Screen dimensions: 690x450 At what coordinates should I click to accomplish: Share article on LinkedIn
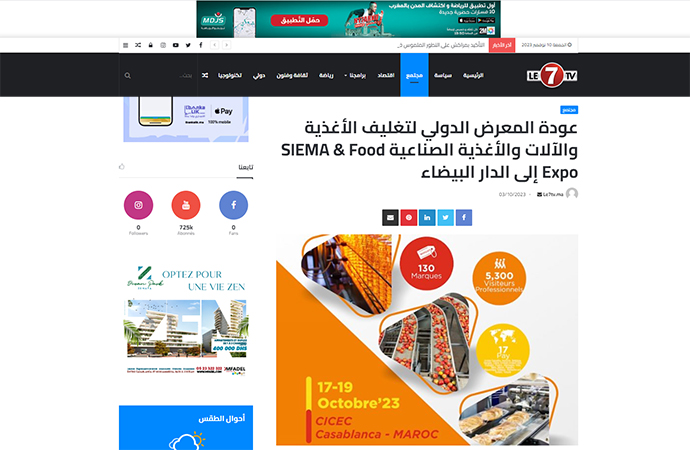[x=427, y=217]
